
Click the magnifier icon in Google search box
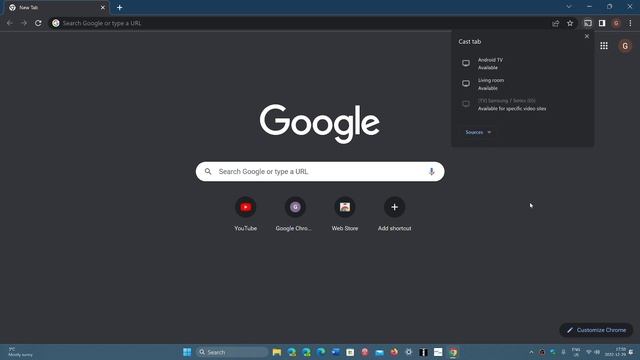click(x=208, y=171)
